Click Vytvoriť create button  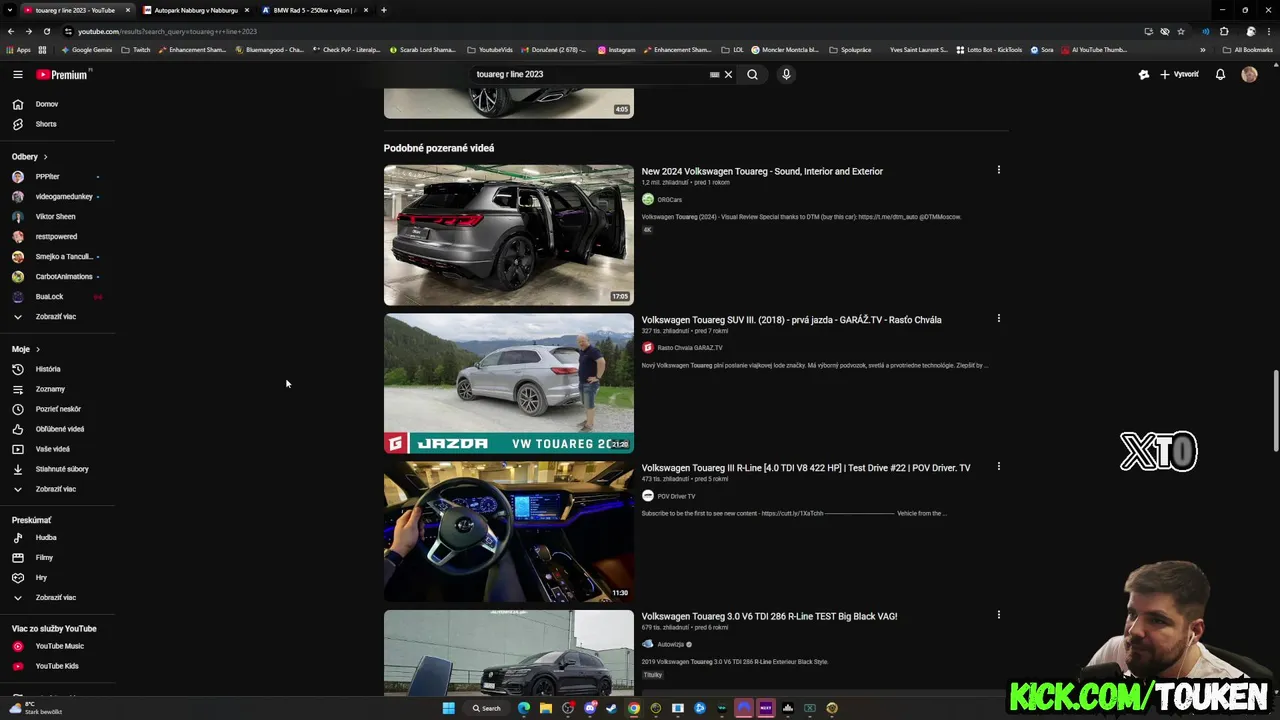[x=1180, y=74]
